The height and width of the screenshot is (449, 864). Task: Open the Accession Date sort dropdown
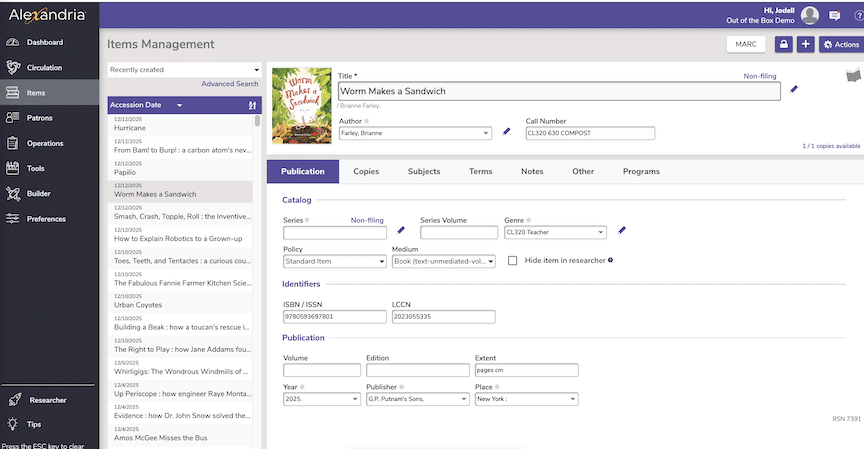pos(179,105)
